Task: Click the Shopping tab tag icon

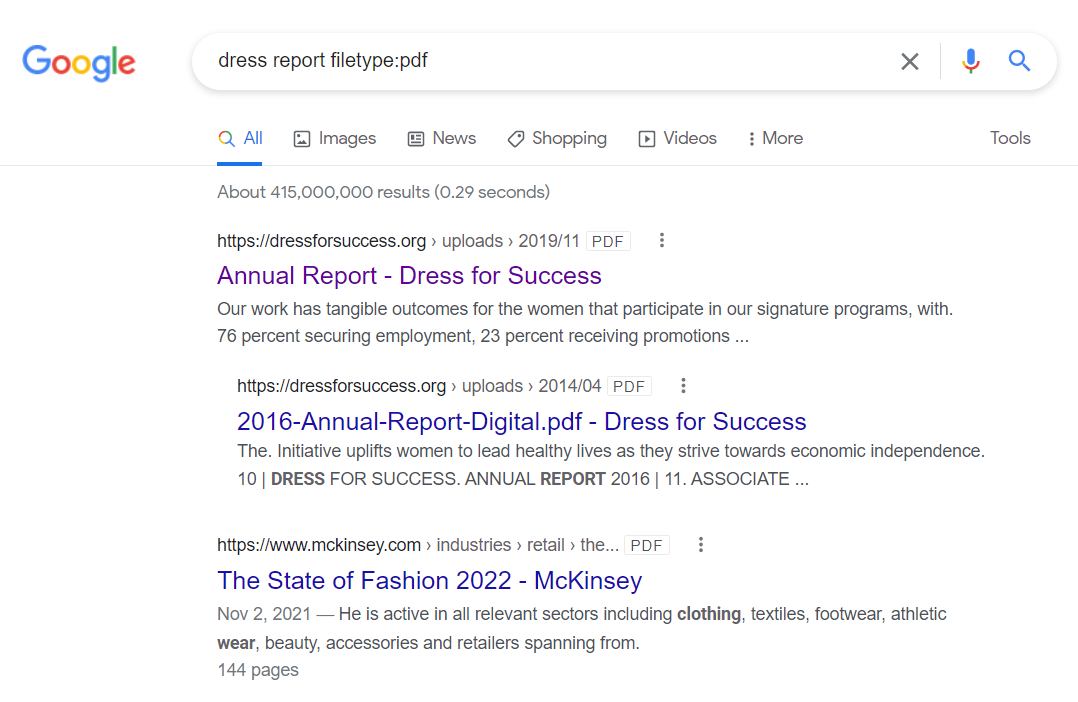Action: tap(516, 139)
